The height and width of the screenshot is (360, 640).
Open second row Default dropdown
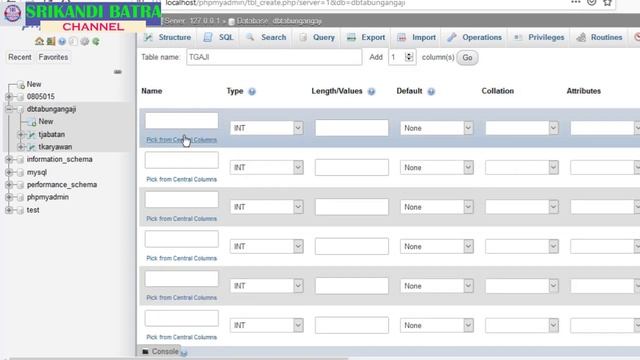click(x=437, y=167)
